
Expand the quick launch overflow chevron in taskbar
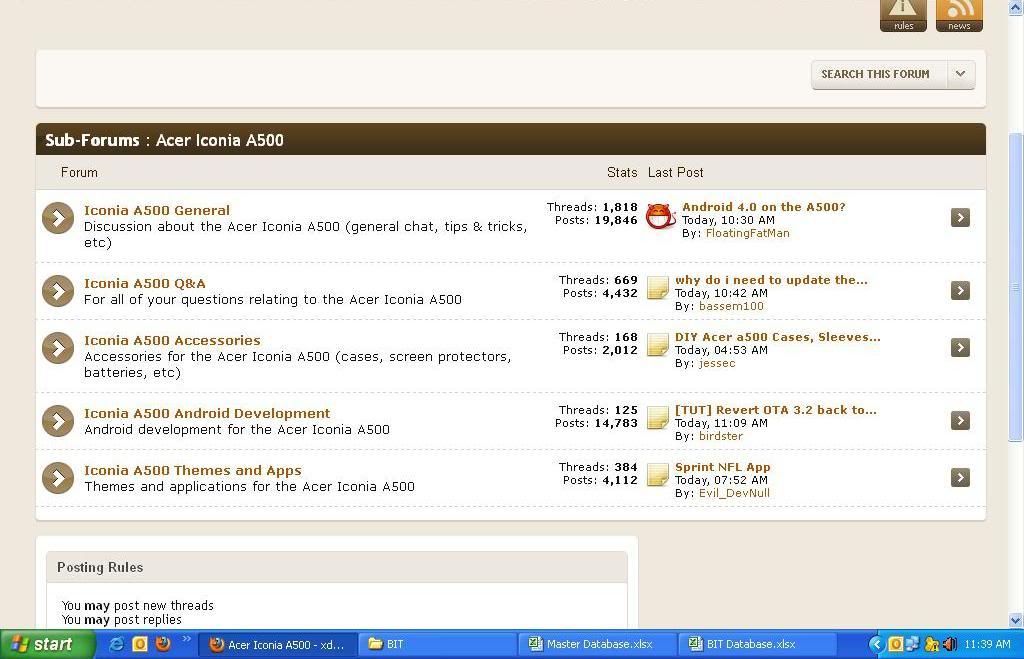[x=186, y=641]
